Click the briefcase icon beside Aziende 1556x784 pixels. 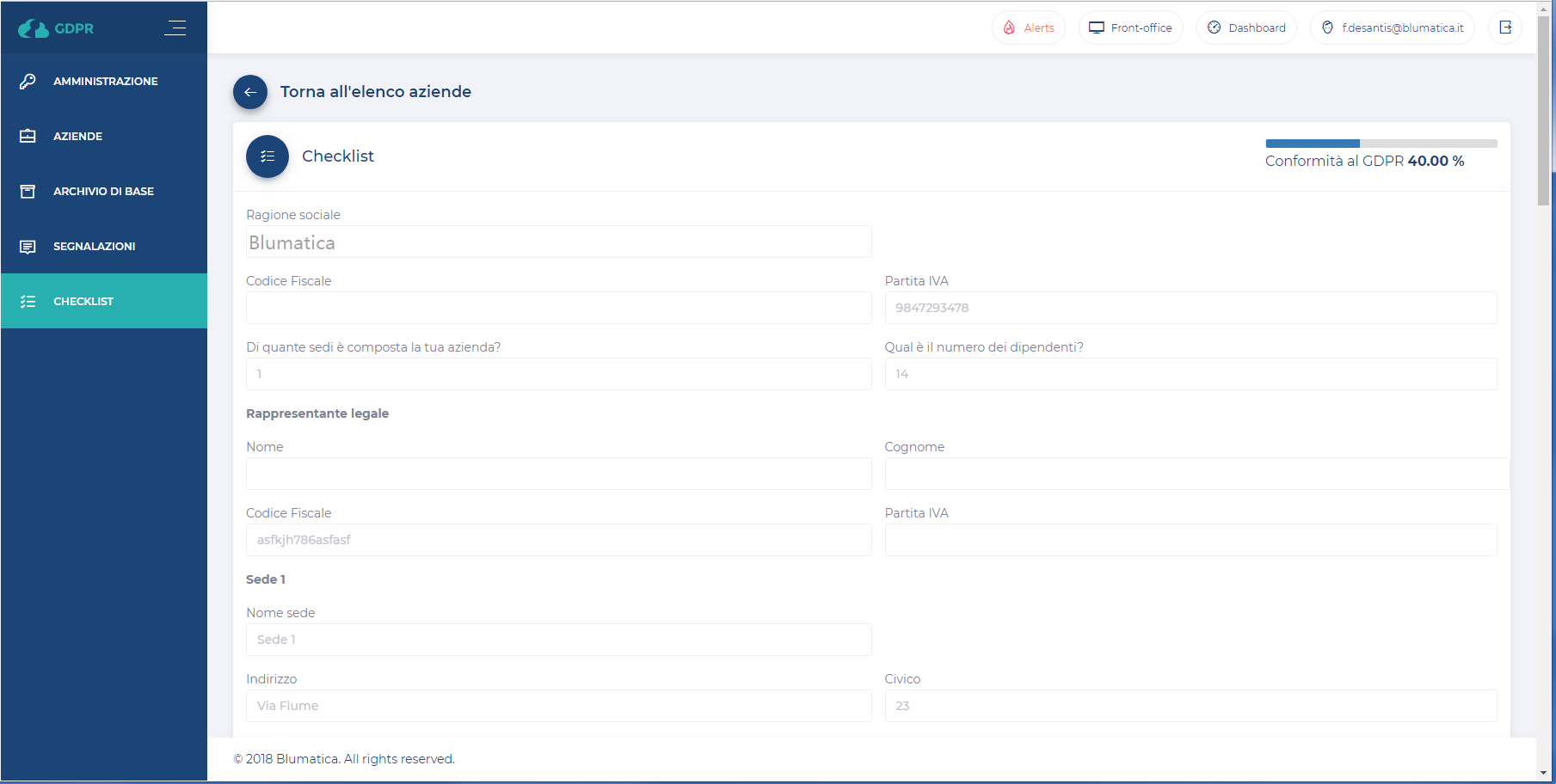click(x=28, y=137)
